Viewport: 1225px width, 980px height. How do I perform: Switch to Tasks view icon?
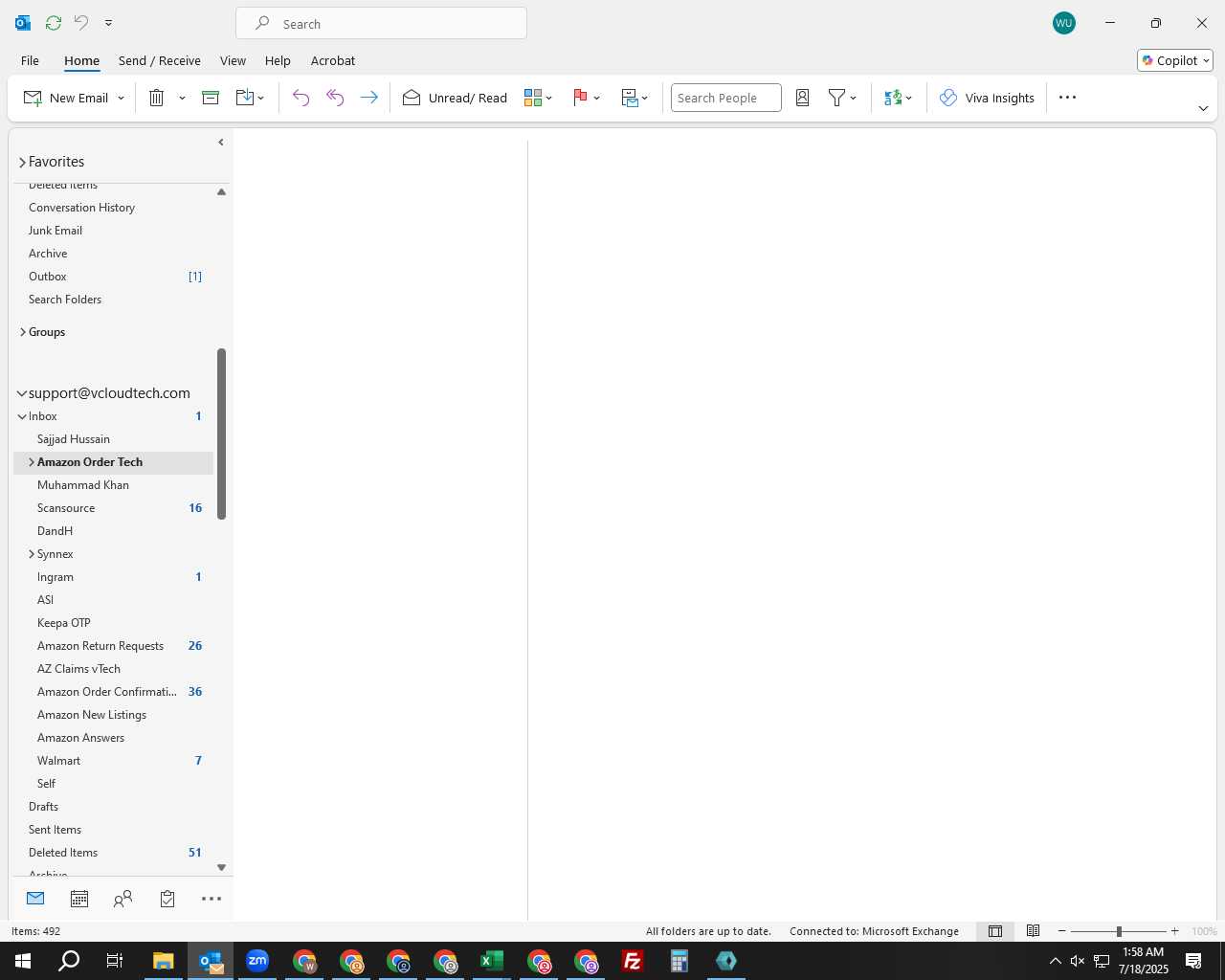pos(167,899)
